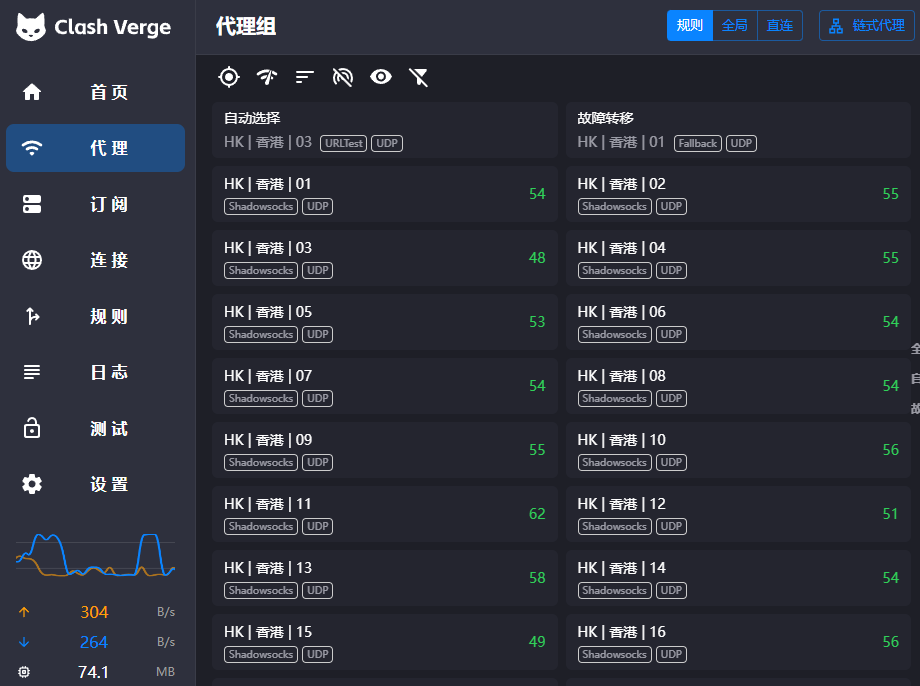Toggle the crossed-out filter icon
Image resolution: width=920 pixels, height=686 pixels.
click(418, 77)
